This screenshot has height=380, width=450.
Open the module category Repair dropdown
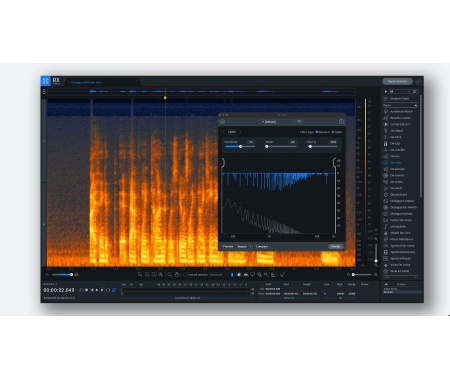click(400, 105)
